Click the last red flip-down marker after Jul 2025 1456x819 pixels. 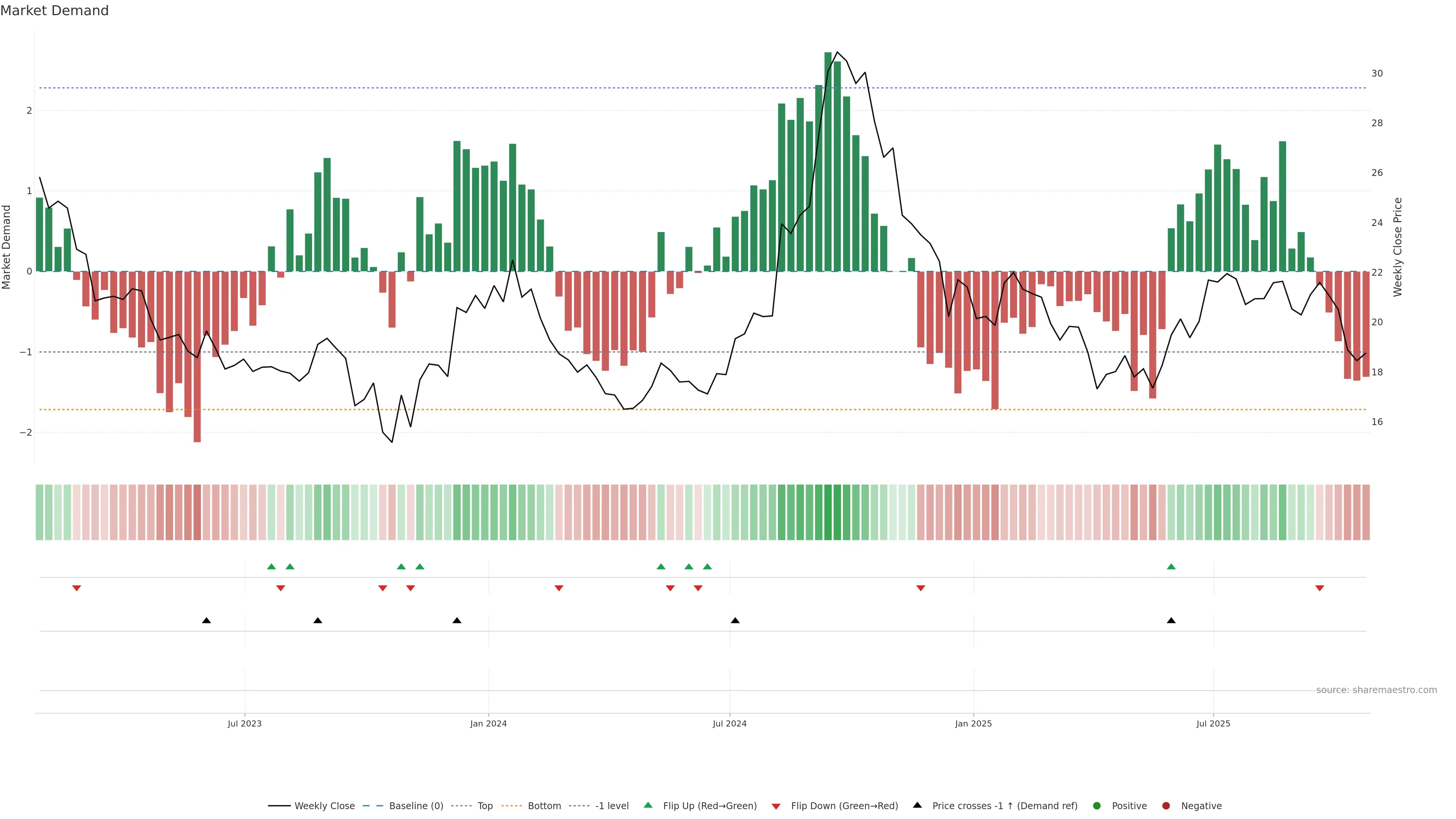pos(1319,588)
